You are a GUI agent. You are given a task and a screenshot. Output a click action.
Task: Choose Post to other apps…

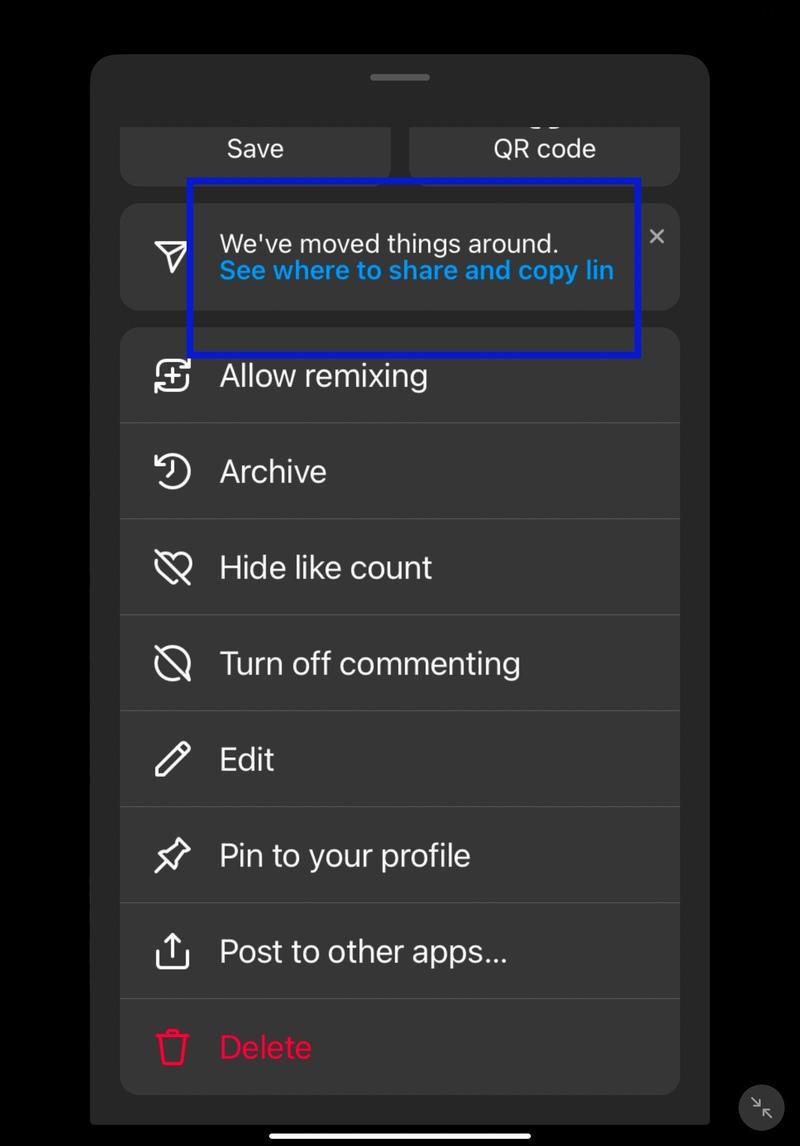pos(400,951)
